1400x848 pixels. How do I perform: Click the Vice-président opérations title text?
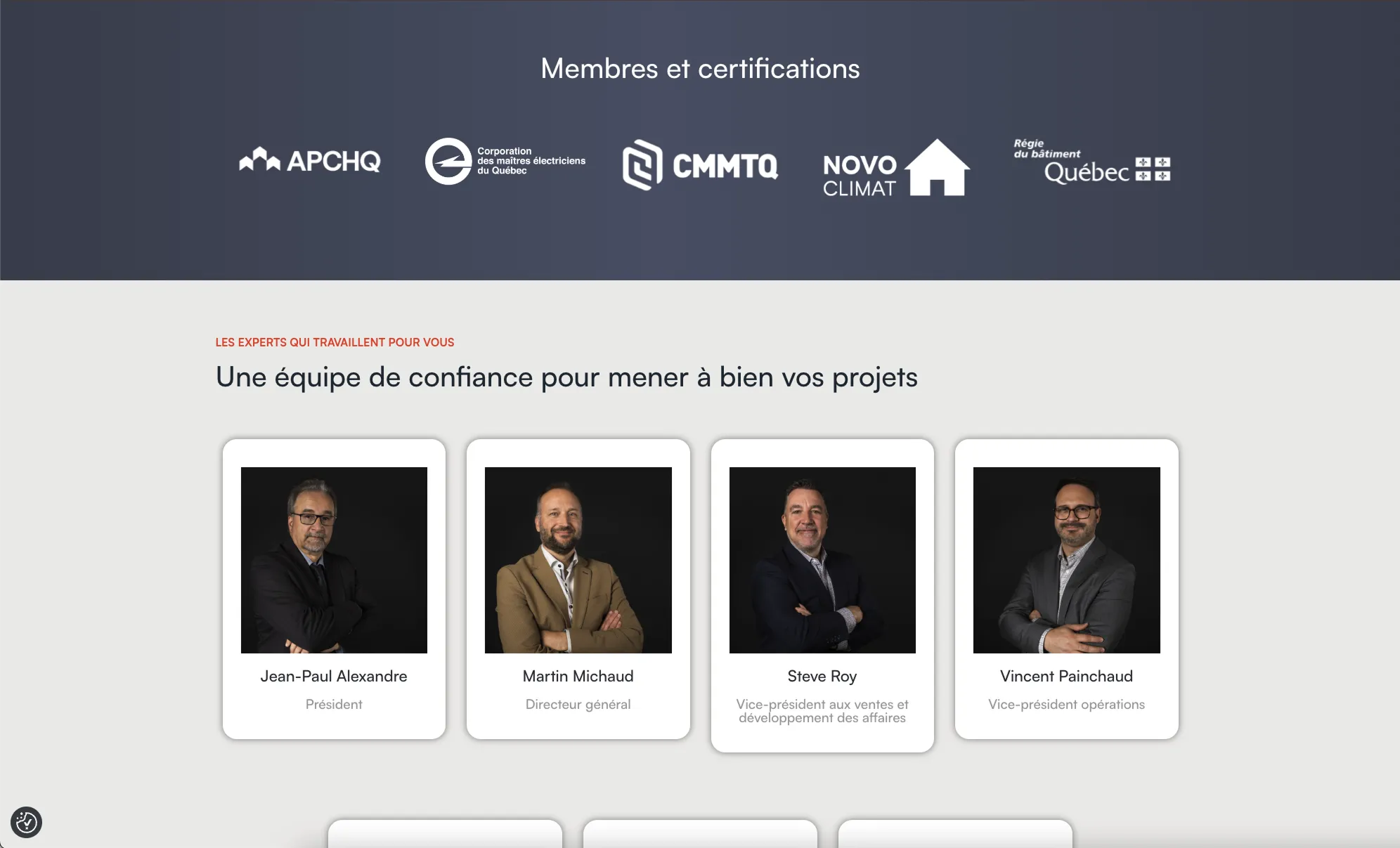click(1066, 704)
